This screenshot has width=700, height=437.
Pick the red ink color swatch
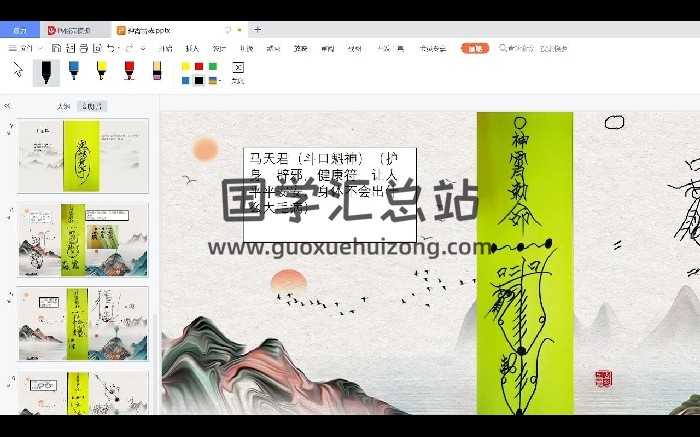pyautogui.click(x=199, y=66)
